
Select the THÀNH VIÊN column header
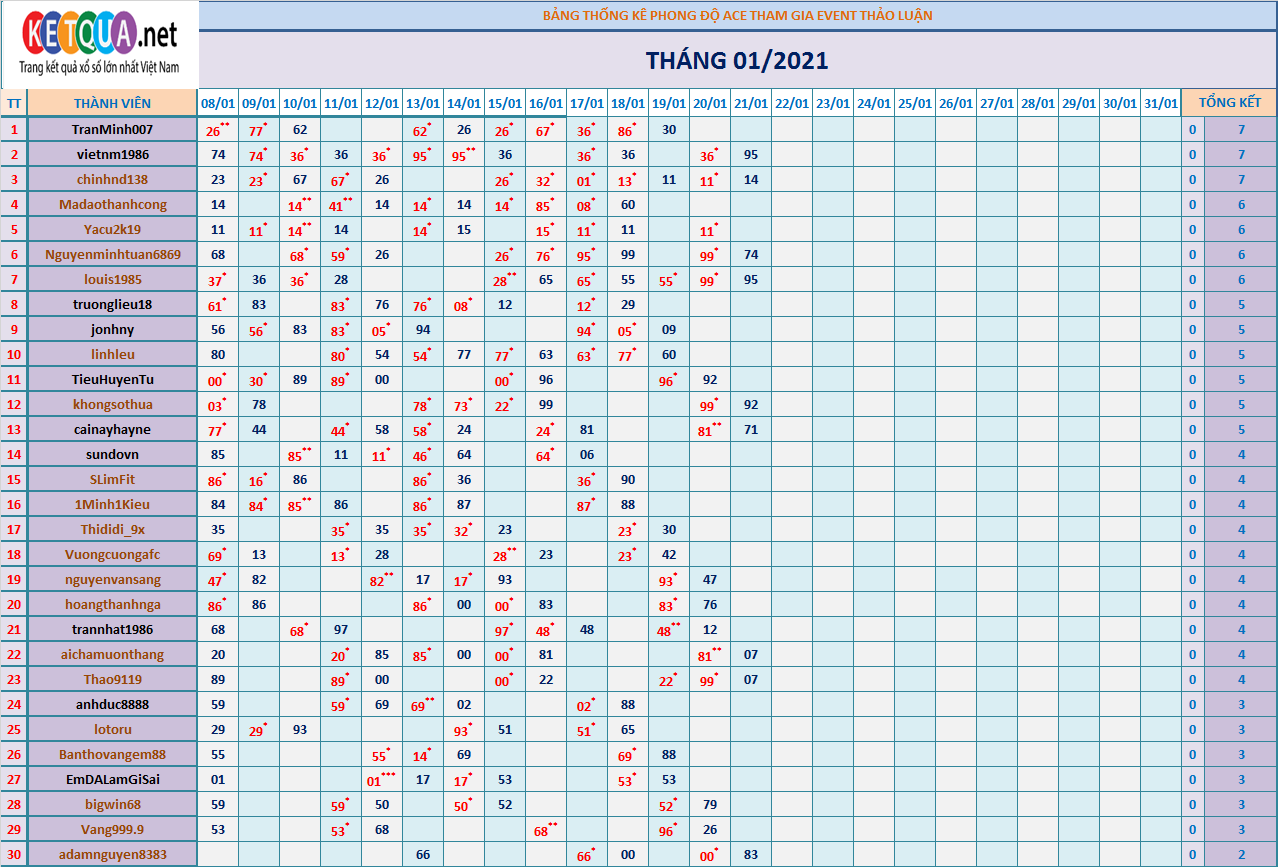(x=112, y=103)
